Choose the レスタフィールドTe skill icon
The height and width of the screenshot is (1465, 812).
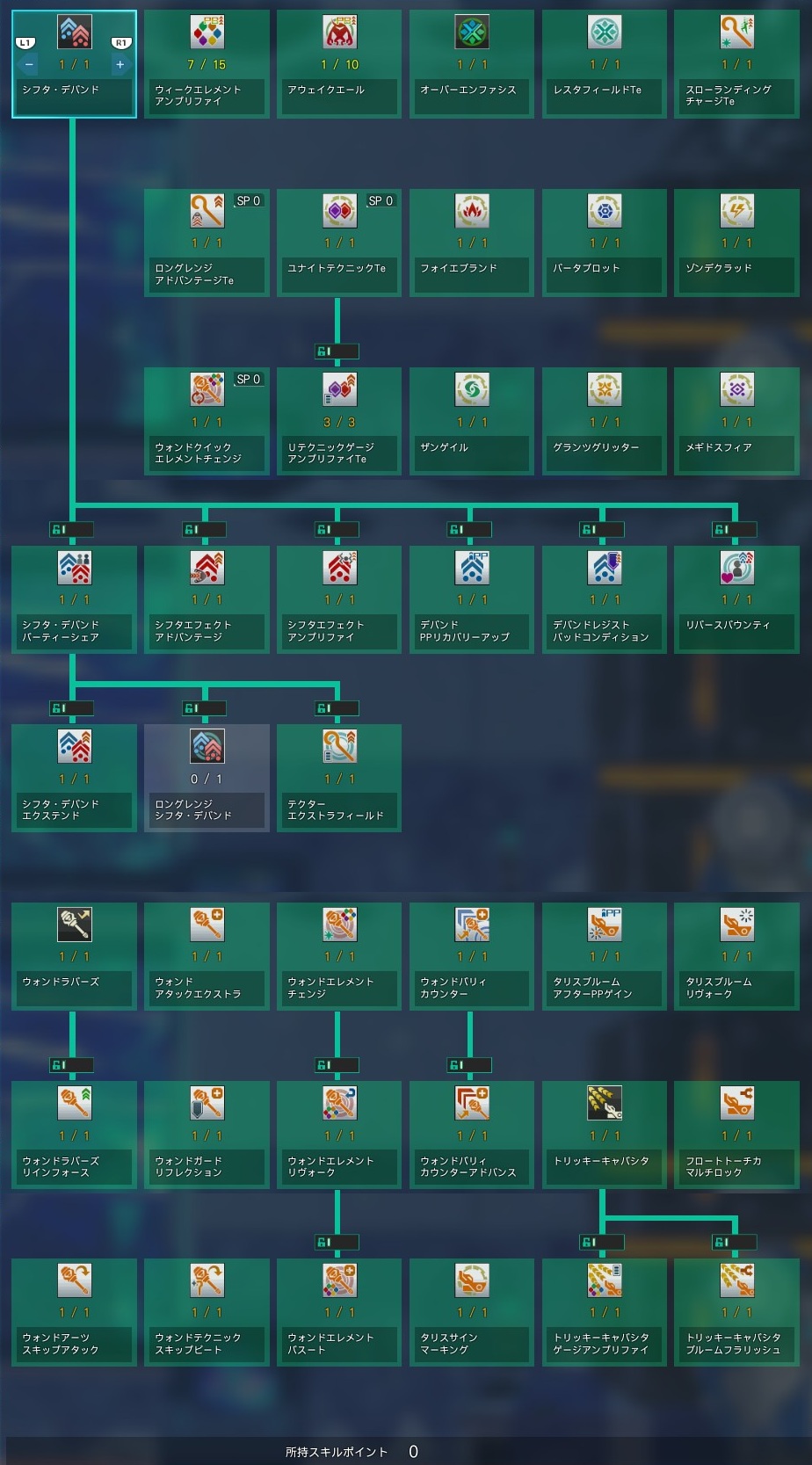point(605,33)
